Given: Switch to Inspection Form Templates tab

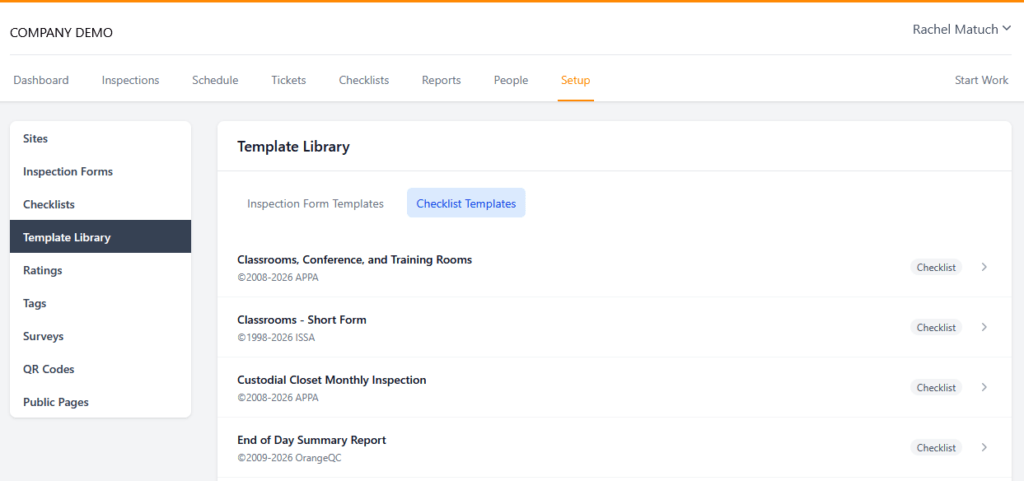Looking at the screenshot, I should coord(315,203).
